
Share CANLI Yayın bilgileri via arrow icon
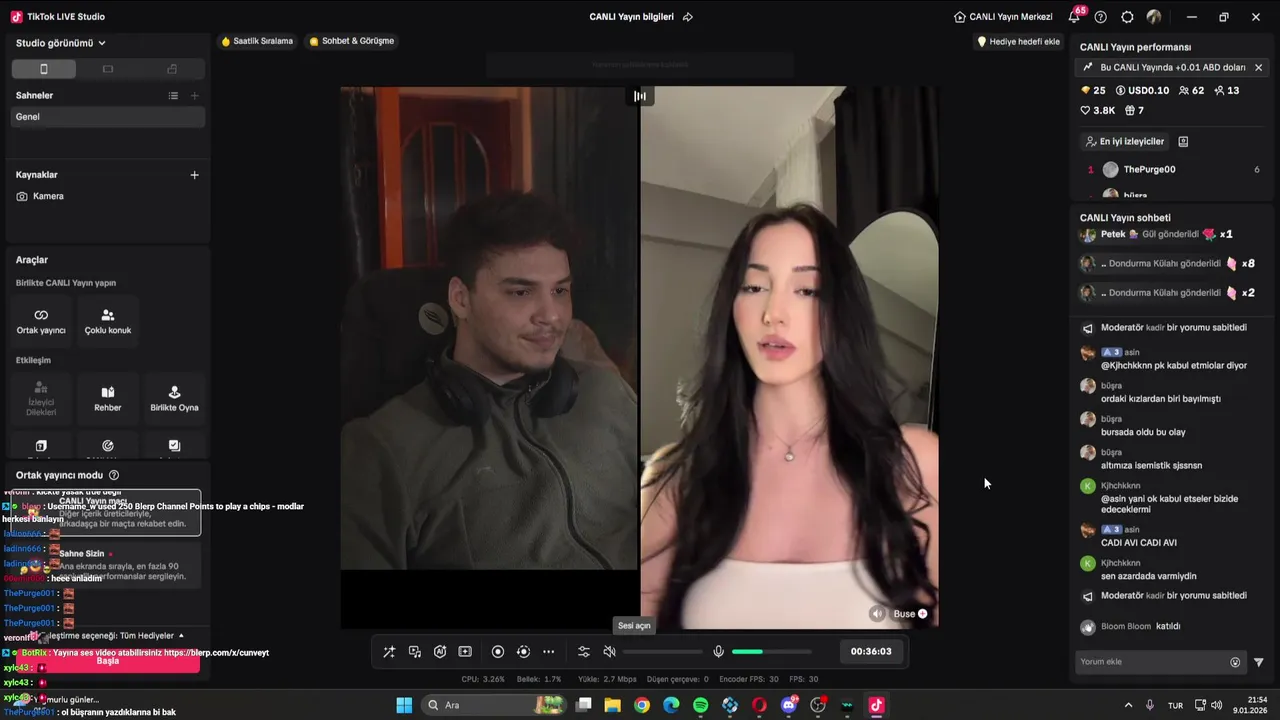pyautogui.click(x=688, y=17)
